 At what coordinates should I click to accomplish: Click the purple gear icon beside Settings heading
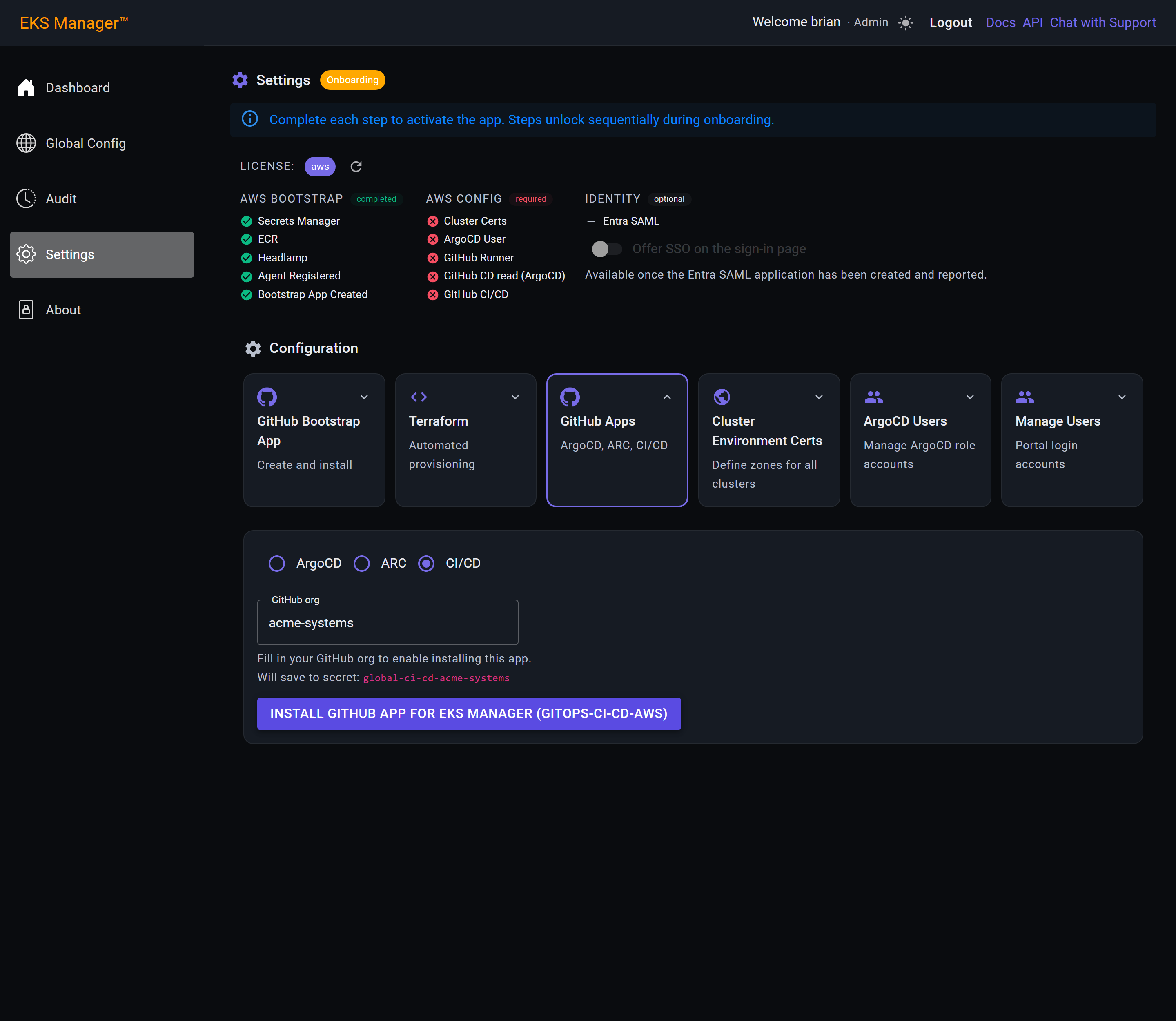point(240,80)
